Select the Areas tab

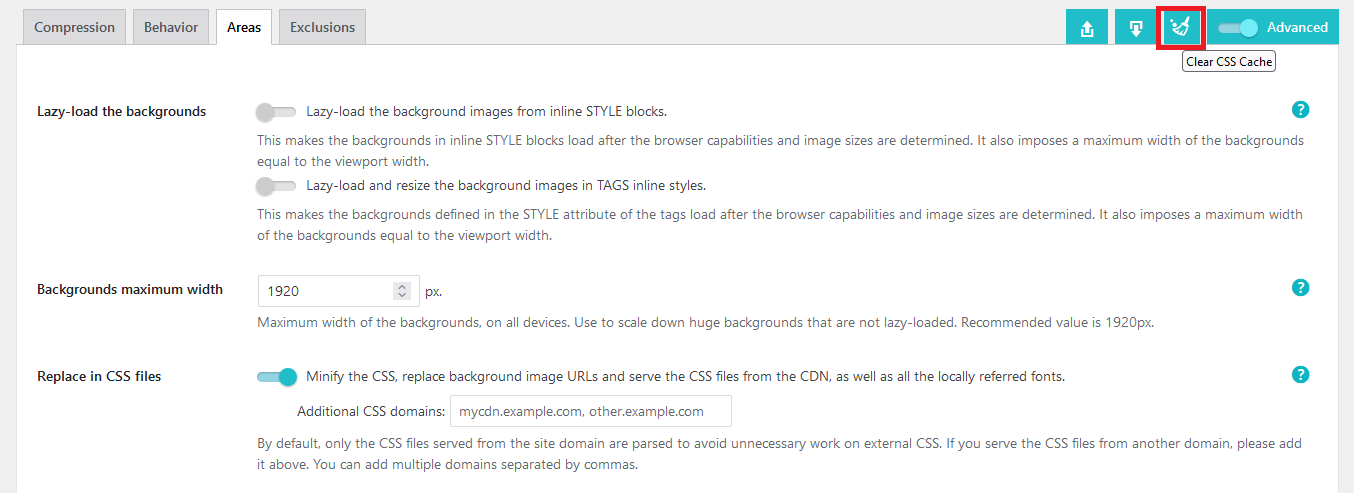[x=244, y=27]
